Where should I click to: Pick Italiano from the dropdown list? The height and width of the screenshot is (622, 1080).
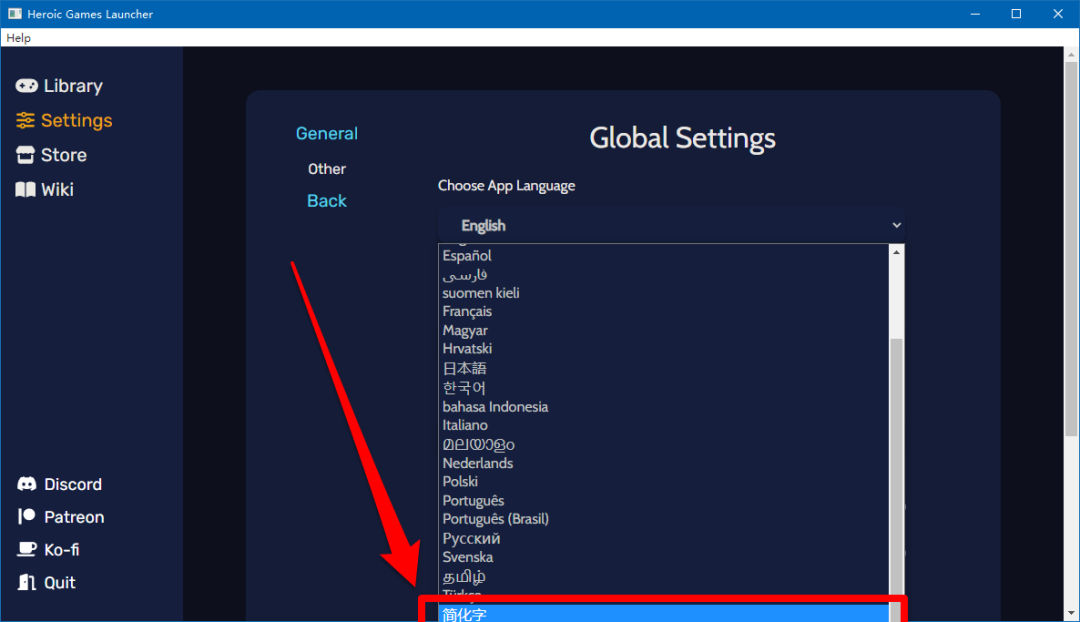click(x=467, y=425)
